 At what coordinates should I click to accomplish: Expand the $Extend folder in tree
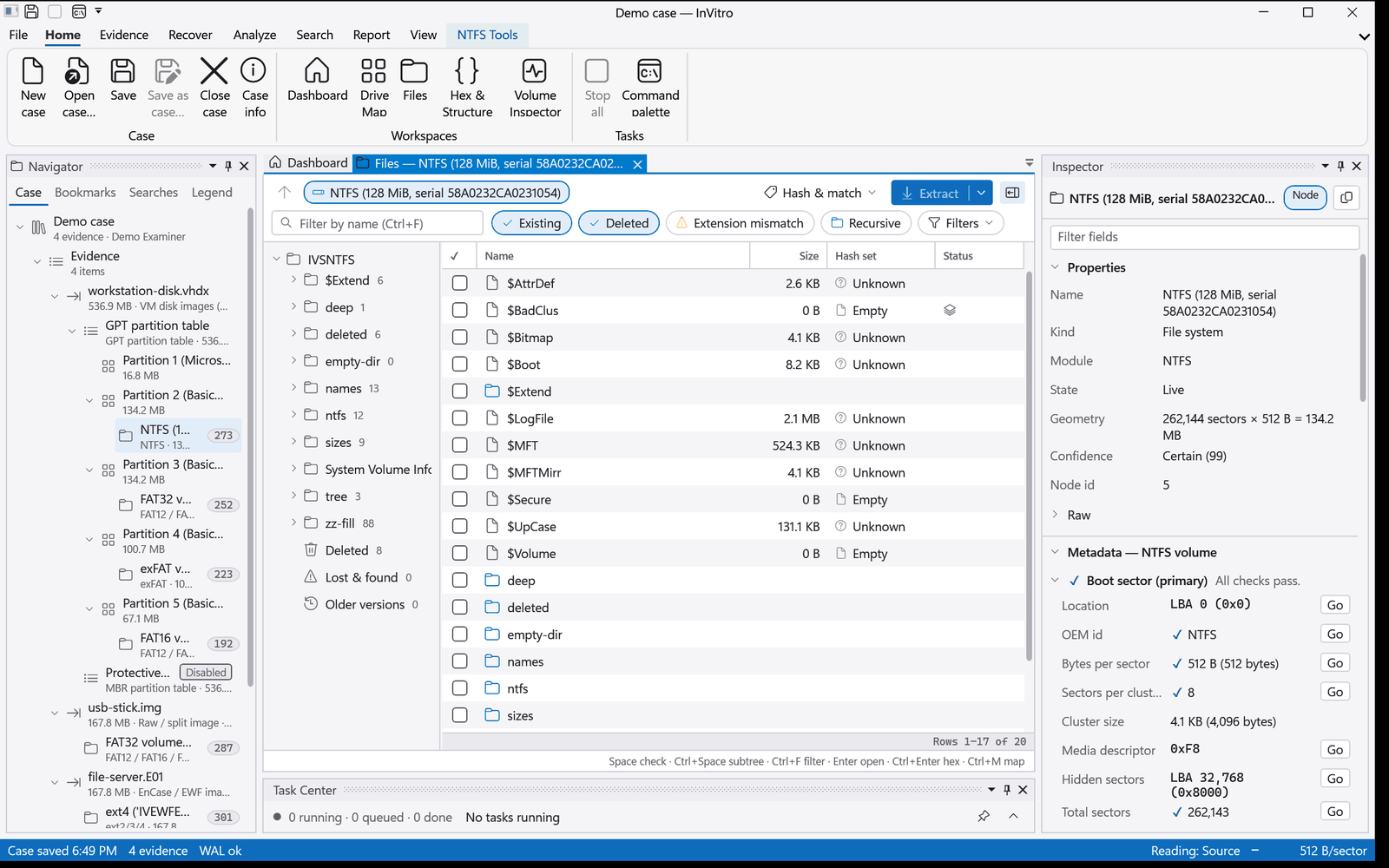click(x=293, y=279)
